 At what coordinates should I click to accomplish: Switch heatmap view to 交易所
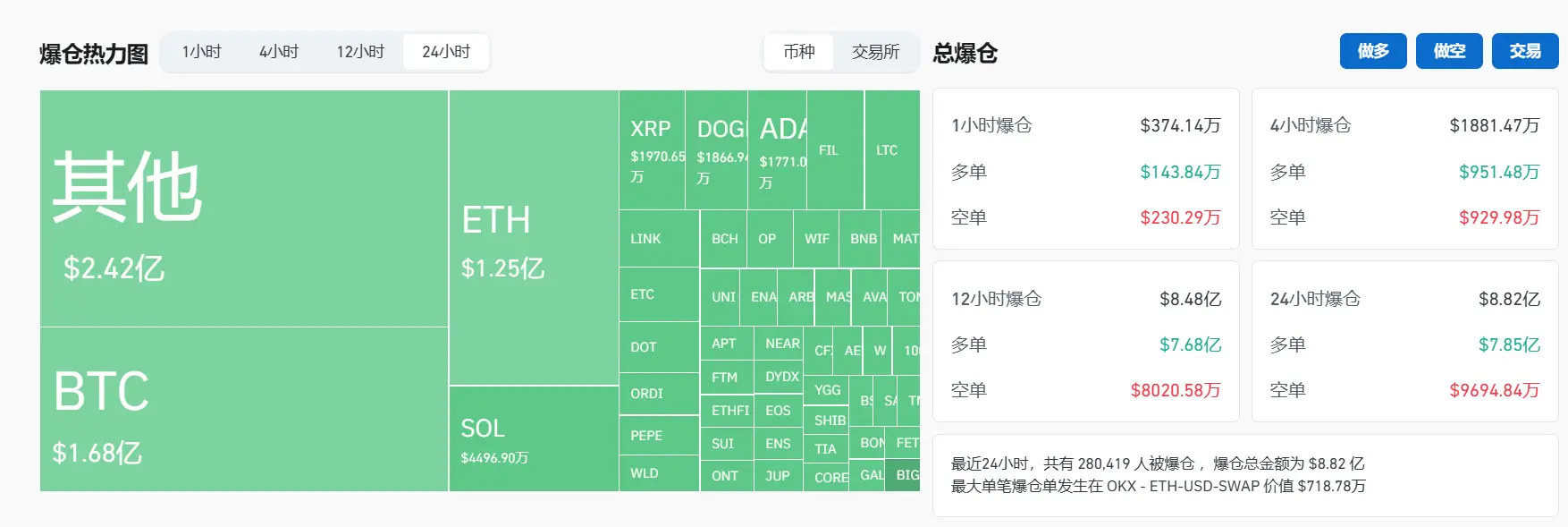[x=875, y=52]
